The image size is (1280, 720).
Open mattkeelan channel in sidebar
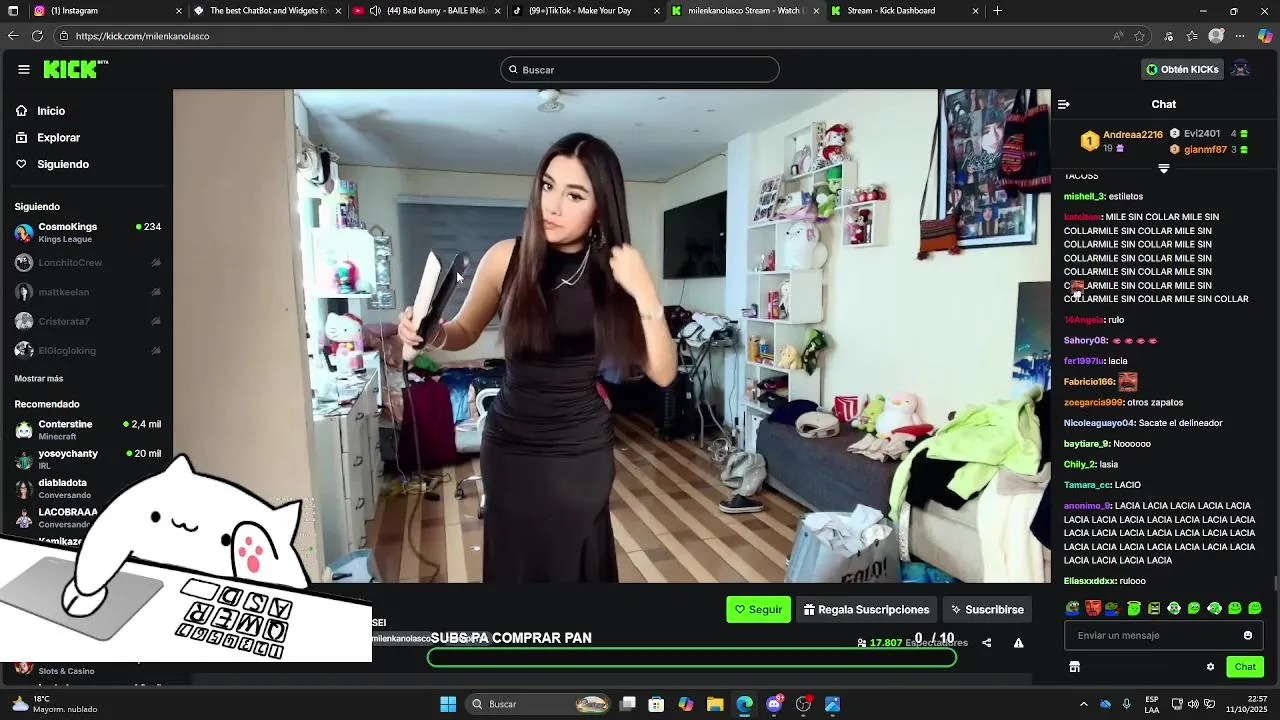[88, 292]
